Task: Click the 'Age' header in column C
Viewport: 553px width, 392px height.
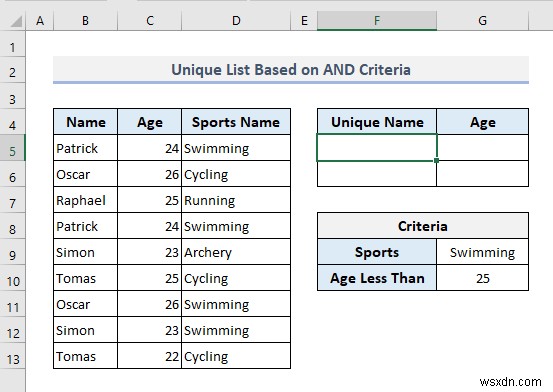Action: (x=150, y=122)
